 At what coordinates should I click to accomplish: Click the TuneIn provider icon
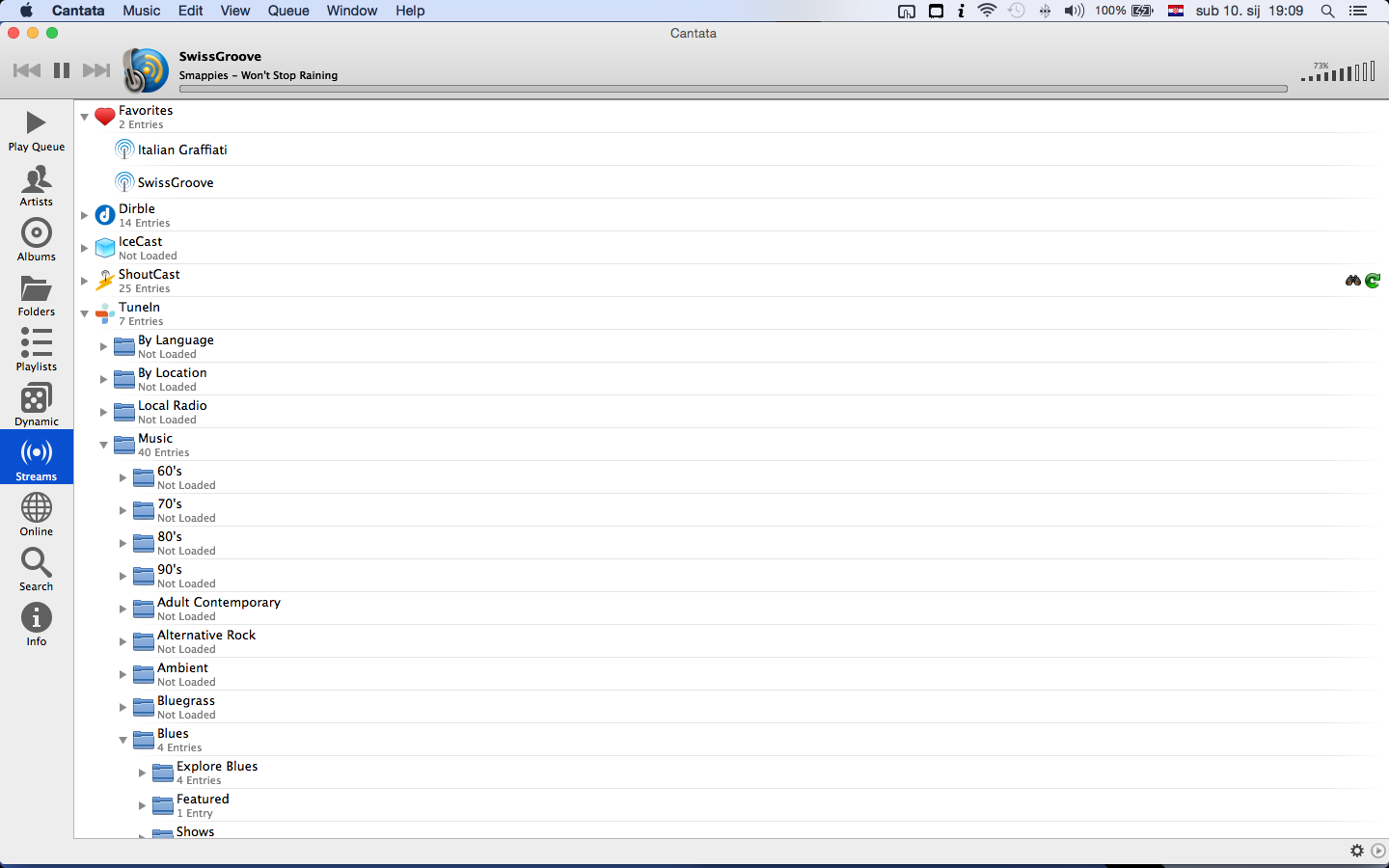click(105, 313)
